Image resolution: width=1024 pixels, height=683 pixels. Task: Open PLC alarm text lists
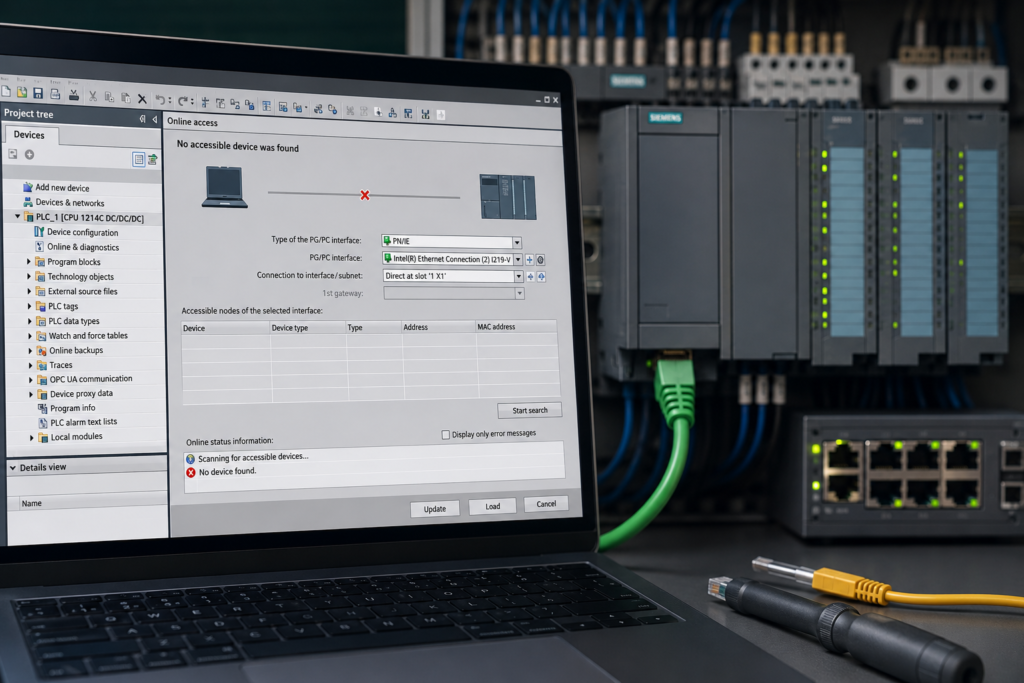coord(84,422)
